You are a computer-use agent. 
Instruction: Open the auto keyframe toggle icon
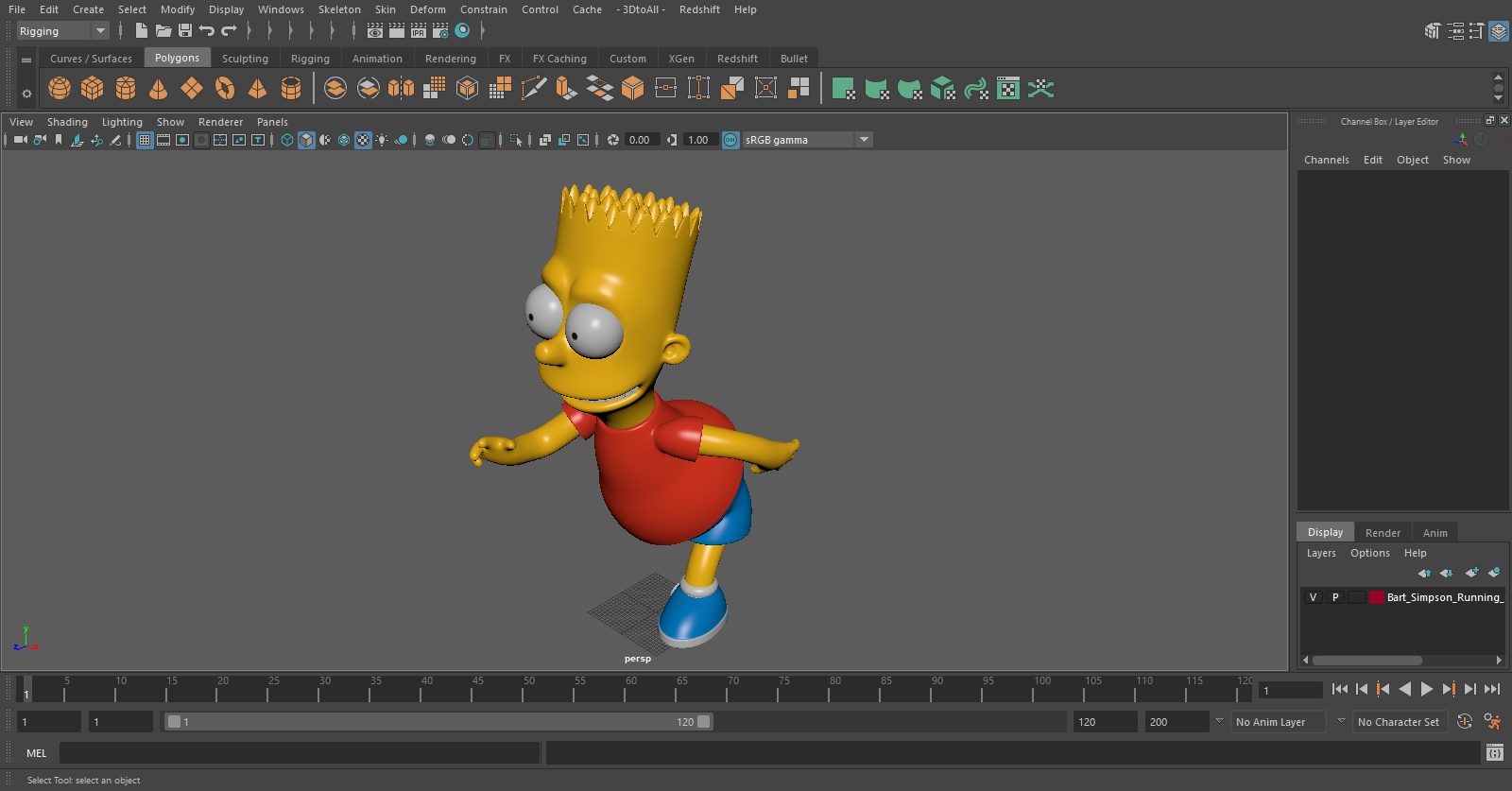1465,722
